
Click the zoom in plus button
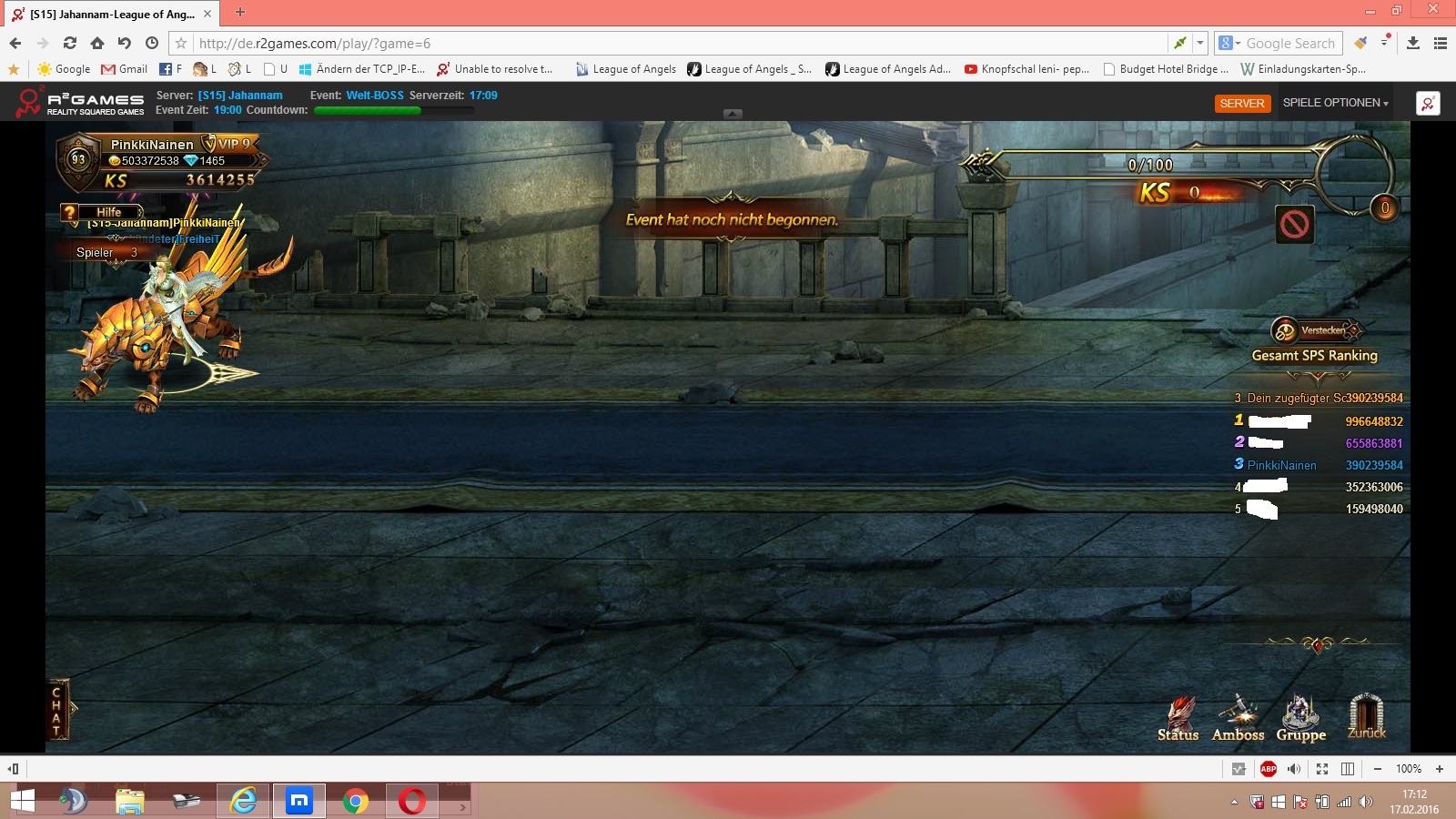click(1440, 769)
